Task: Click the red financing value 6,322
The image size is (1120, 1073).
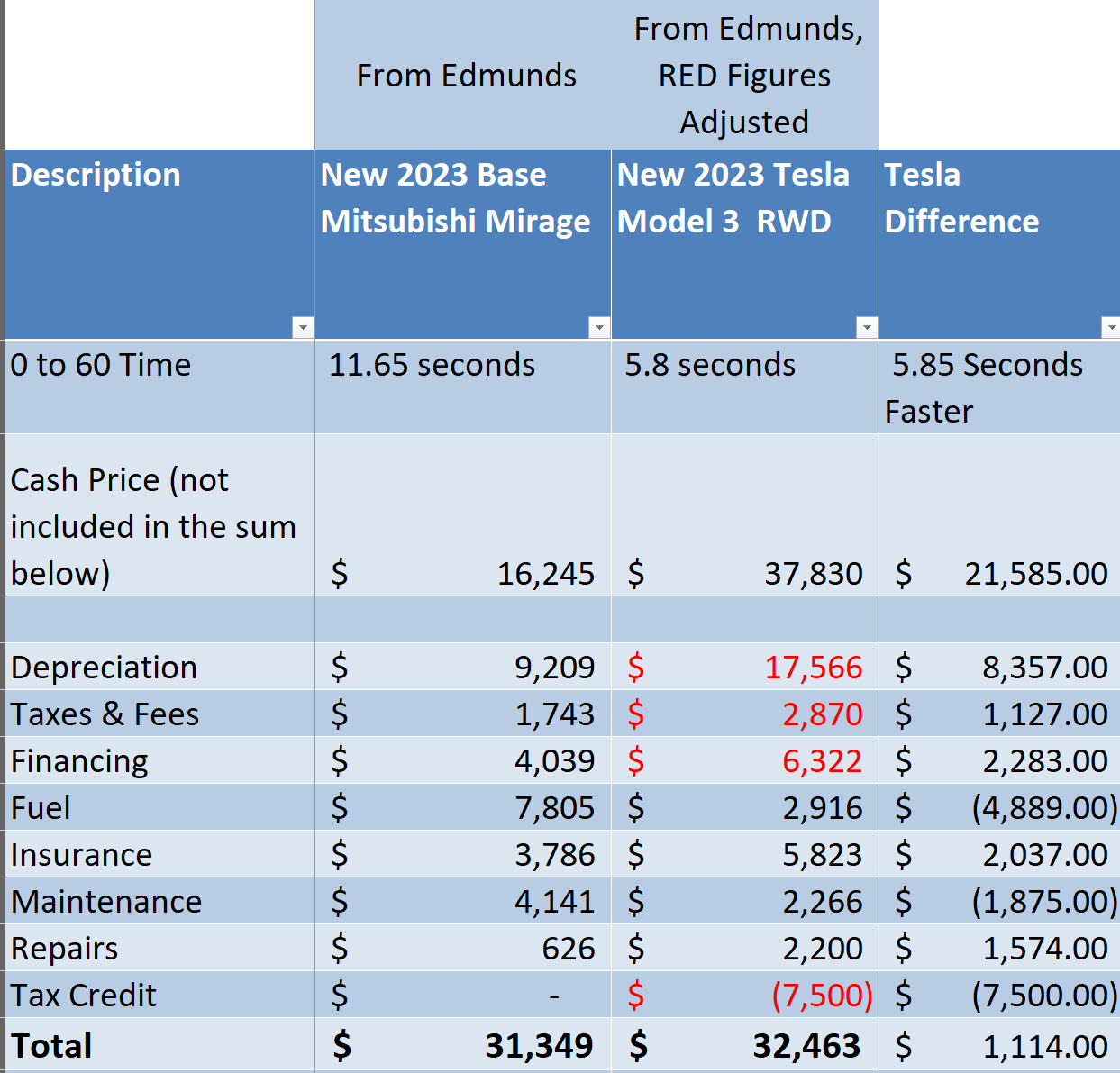Action: pyautogui.click(x=822, y=761)
